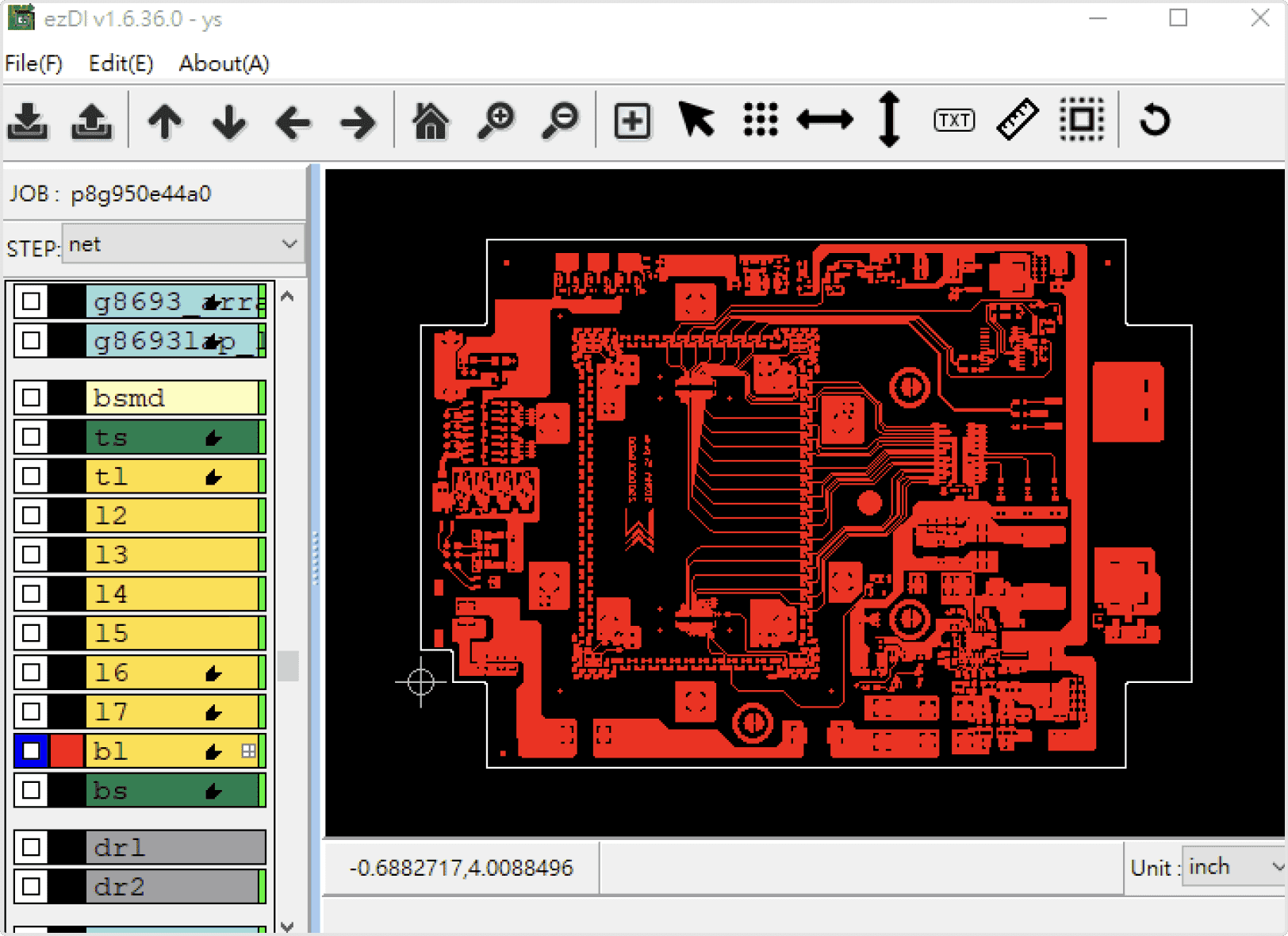
Task: Open the File(F) menu
Action: point(33,63)
